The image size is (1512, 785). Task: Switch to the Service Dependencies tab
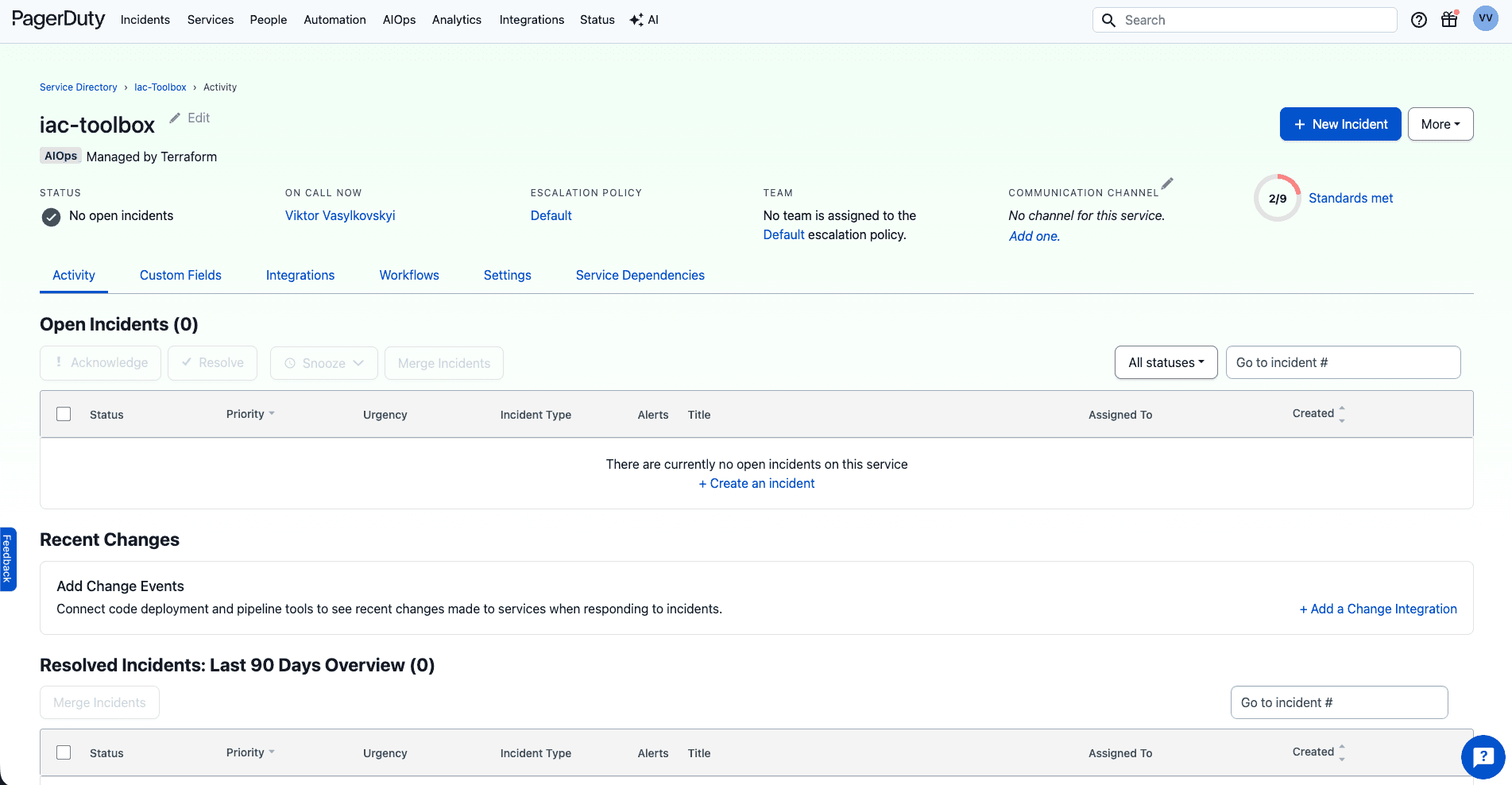(640, 275)
